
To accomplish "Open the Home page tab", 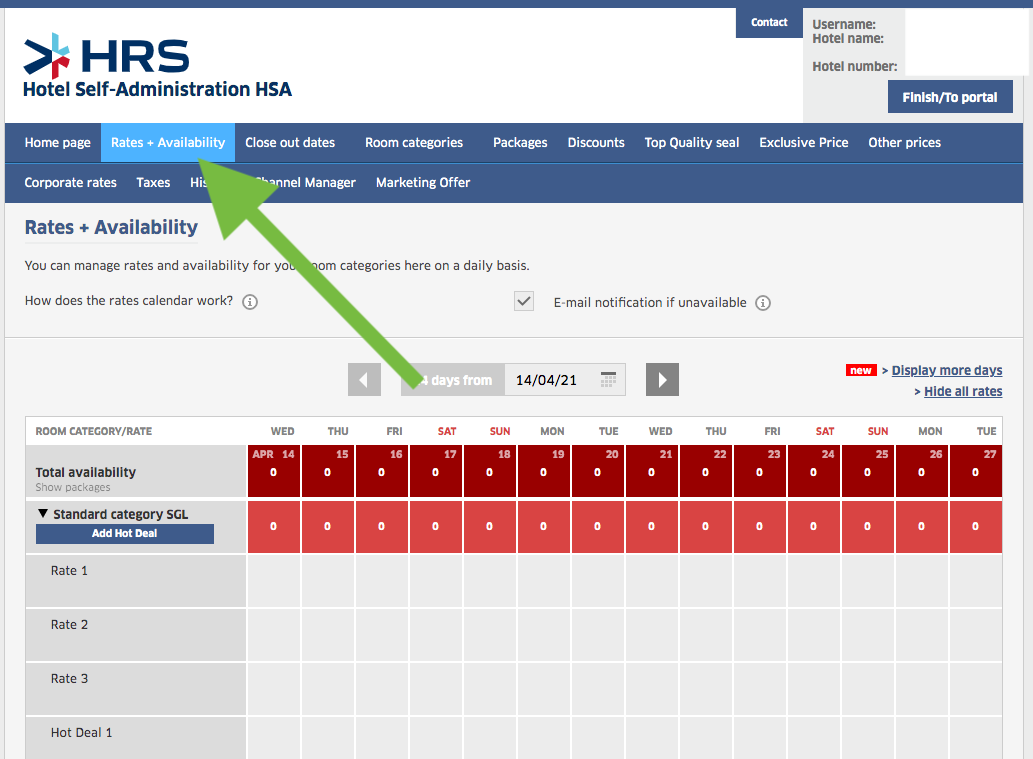I will (57, 142).
